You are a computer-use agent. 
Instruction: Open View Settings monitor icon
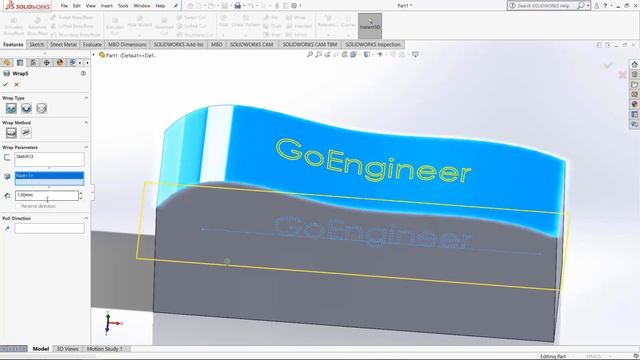pos(416,54)
